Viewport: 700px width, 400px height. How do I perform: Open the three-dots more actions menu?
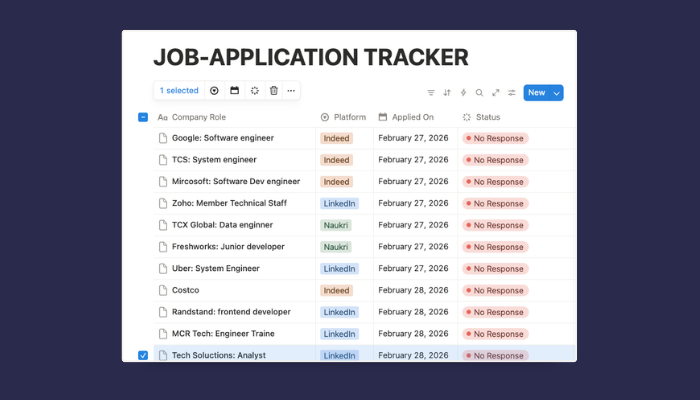(291, 91)
